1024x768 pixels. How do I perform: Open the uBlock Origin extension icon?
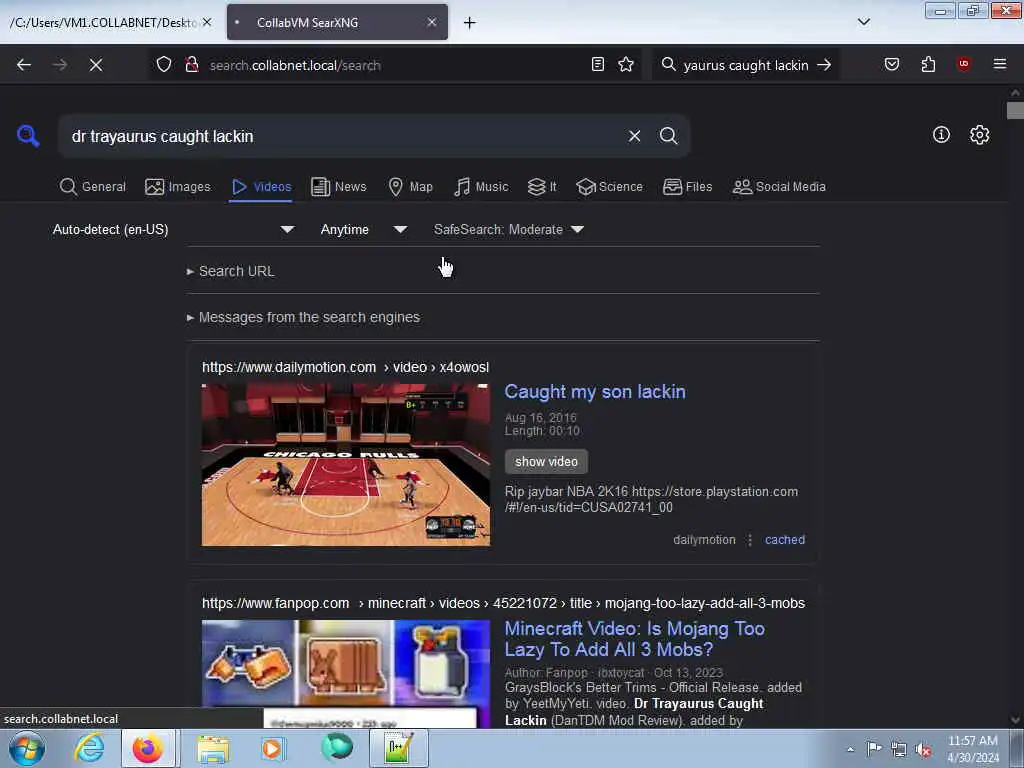click(963, 64)
